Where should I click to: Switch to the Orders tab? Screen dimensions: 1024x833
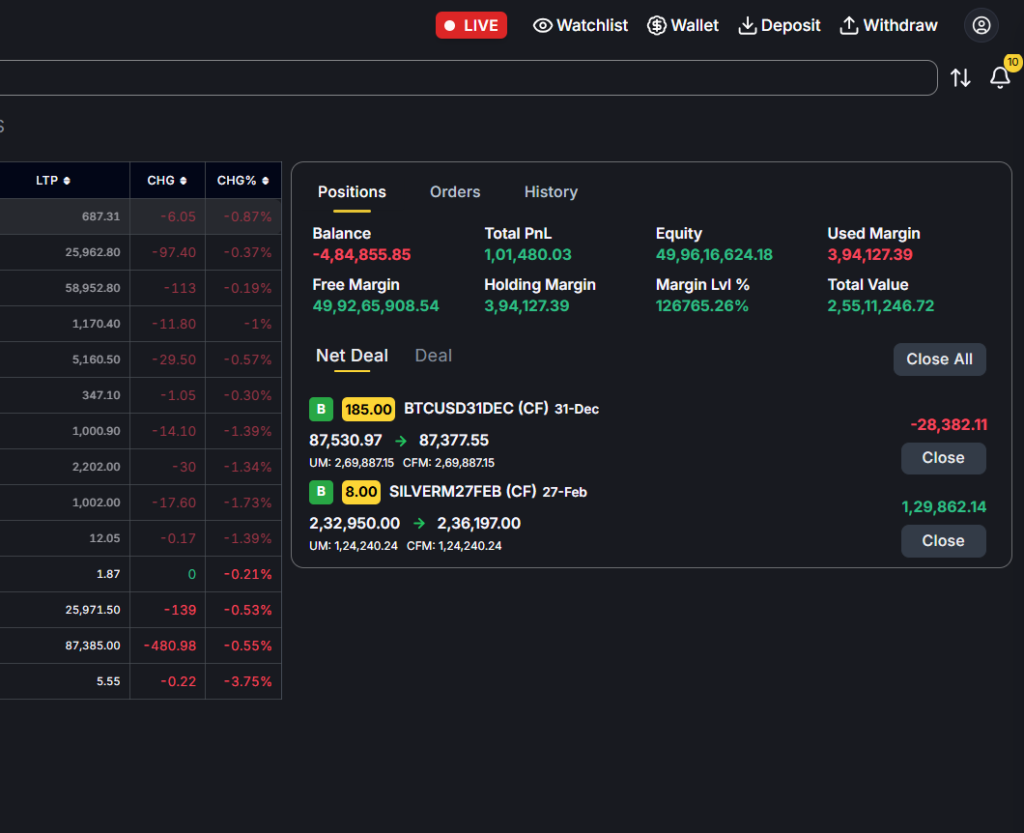pos(455,192)
